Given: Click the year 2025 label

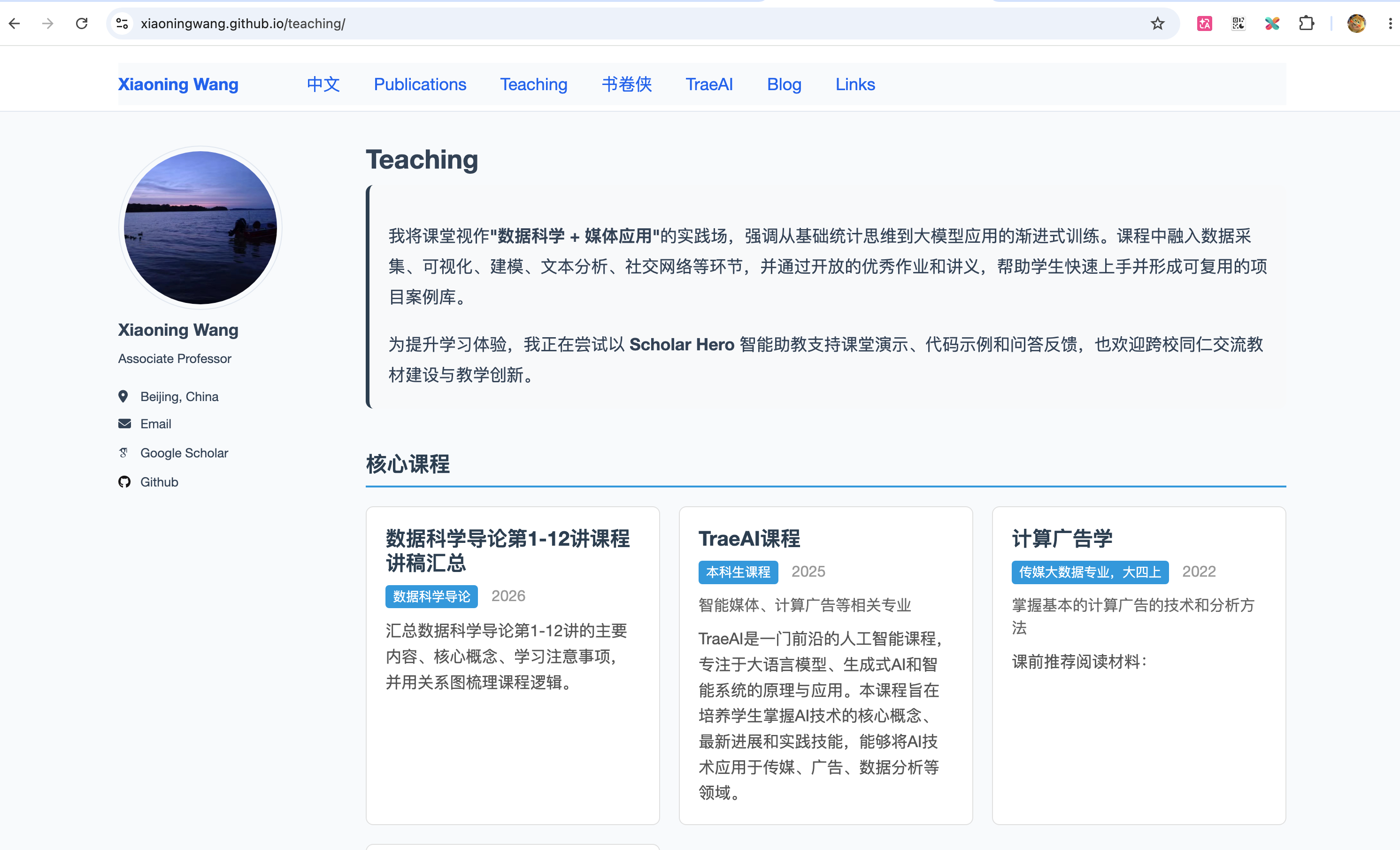Looking at the screenshot, I should [x=808, y=571].
